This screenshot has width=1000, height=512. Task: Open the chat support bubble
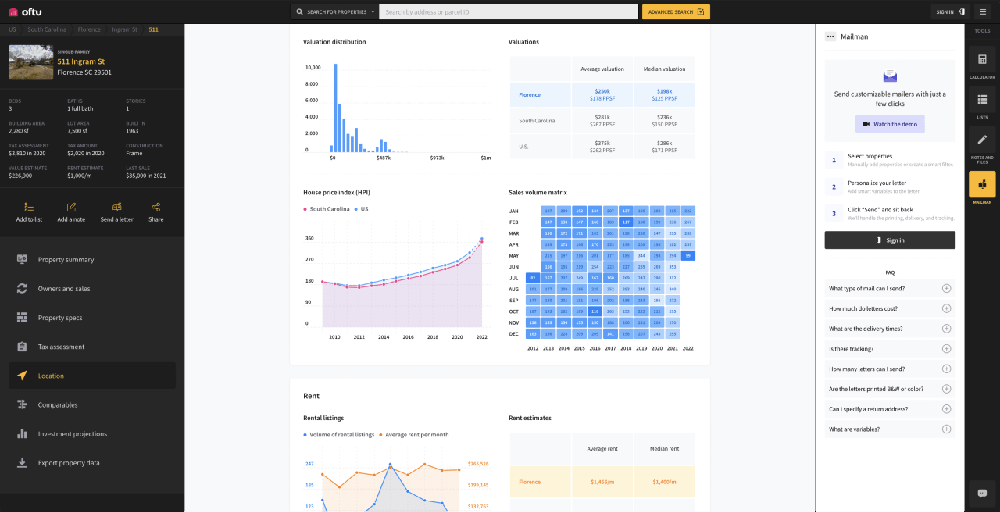coord(982,493)
